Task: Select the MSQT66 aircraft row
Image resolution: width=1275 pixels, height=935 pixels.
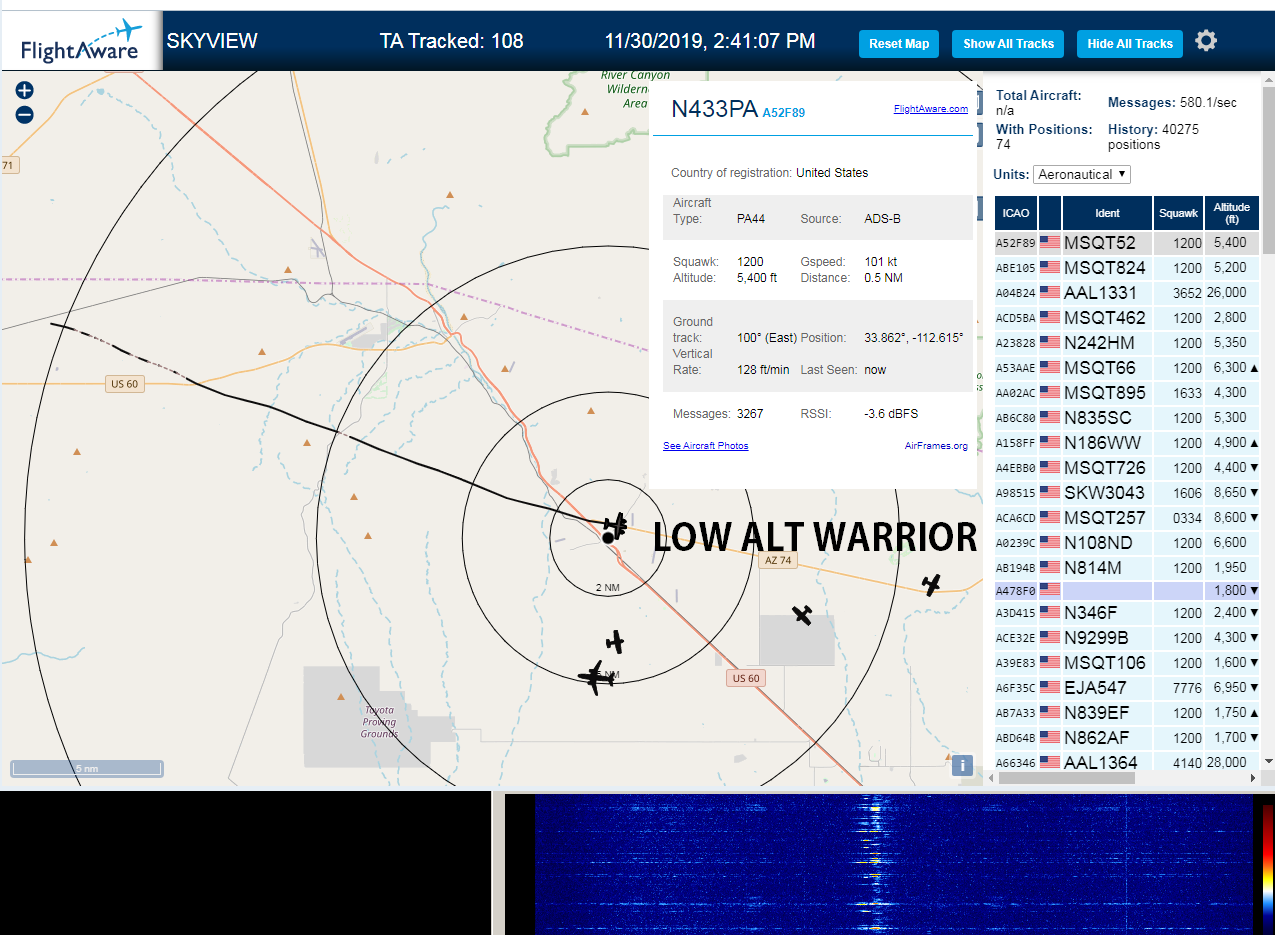Action: [1127, 368]
